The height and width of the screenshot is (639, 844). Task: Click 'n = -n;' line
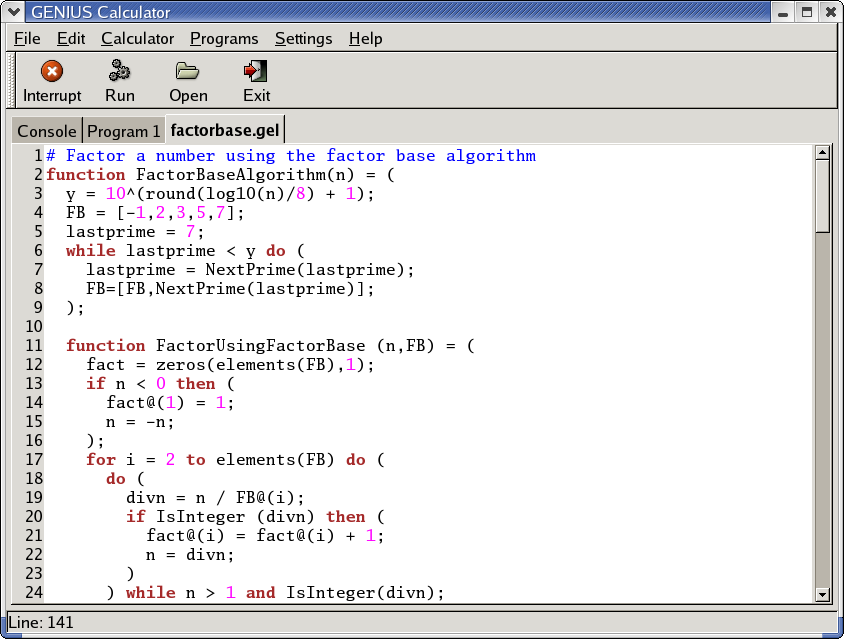coord(140,422)
